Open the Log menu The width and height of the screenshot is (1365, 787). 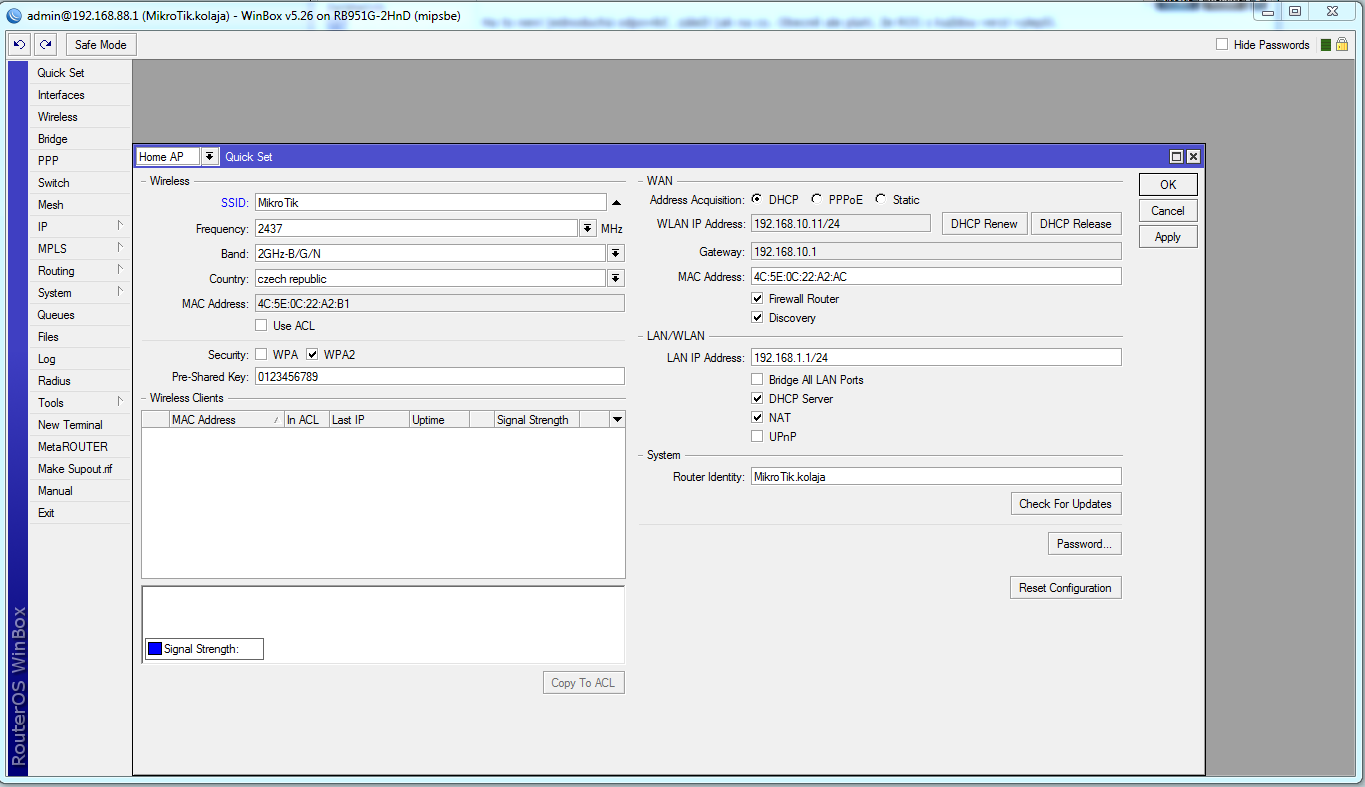click(x=80, y=359)
